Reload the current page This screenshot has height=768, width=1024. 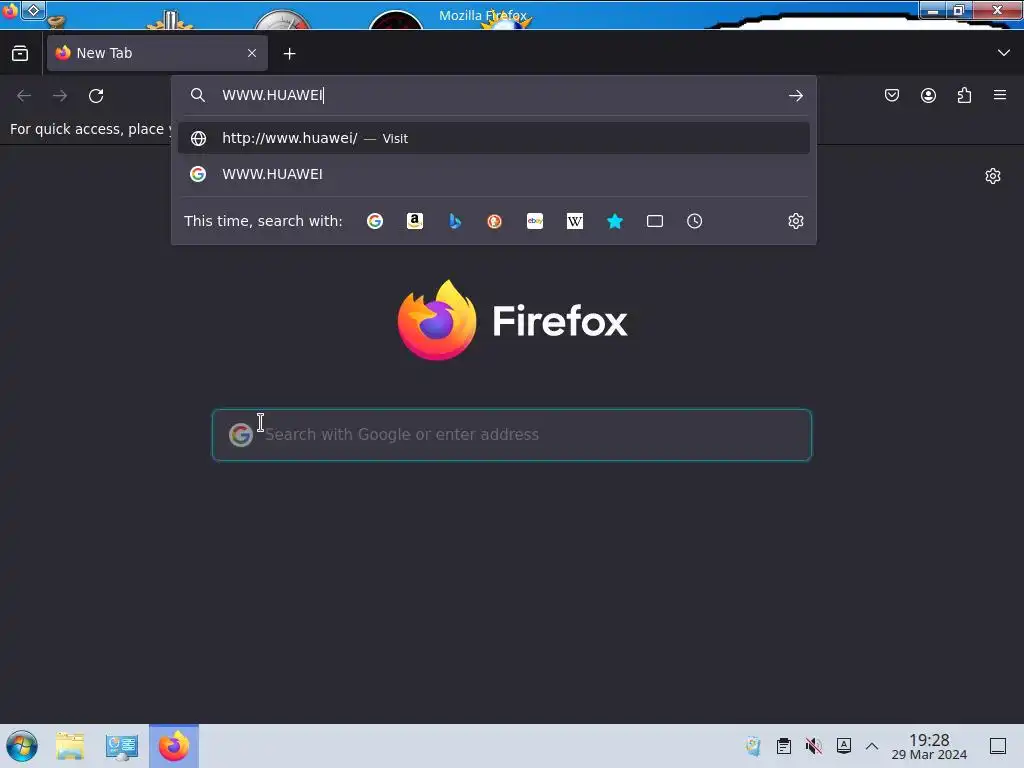point(96,96)
